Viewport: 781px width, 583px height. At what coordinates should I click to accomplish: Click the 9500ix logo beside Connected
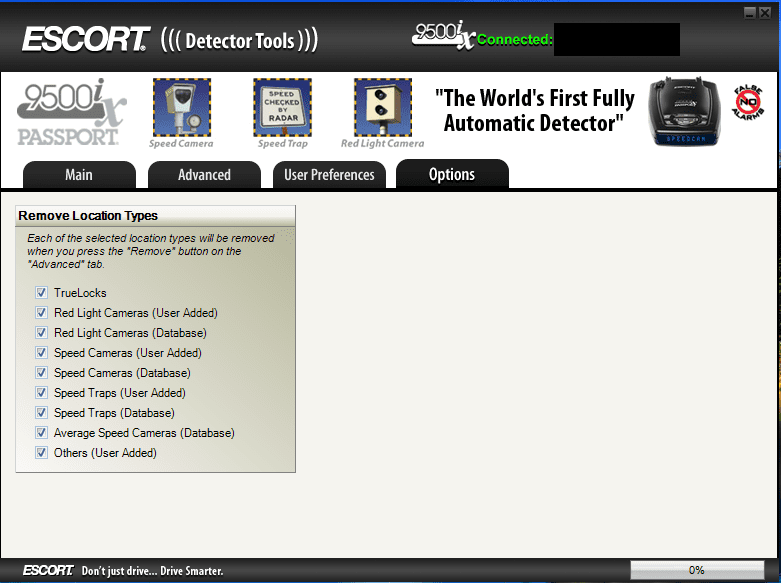point(443,35)
